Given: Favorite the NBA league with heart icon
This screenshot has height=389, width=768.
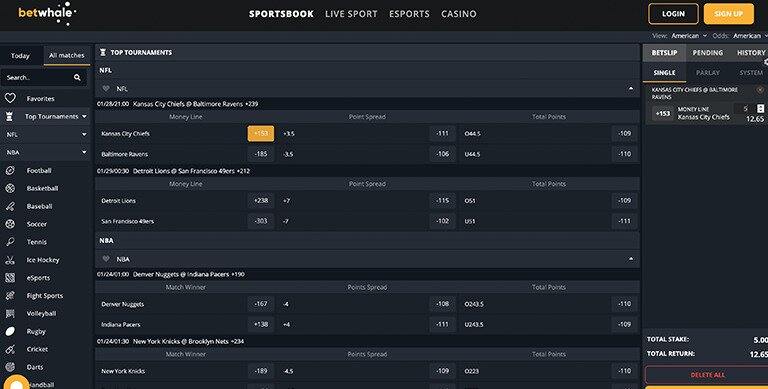Looking at the screenshot, I should (105, 259).
